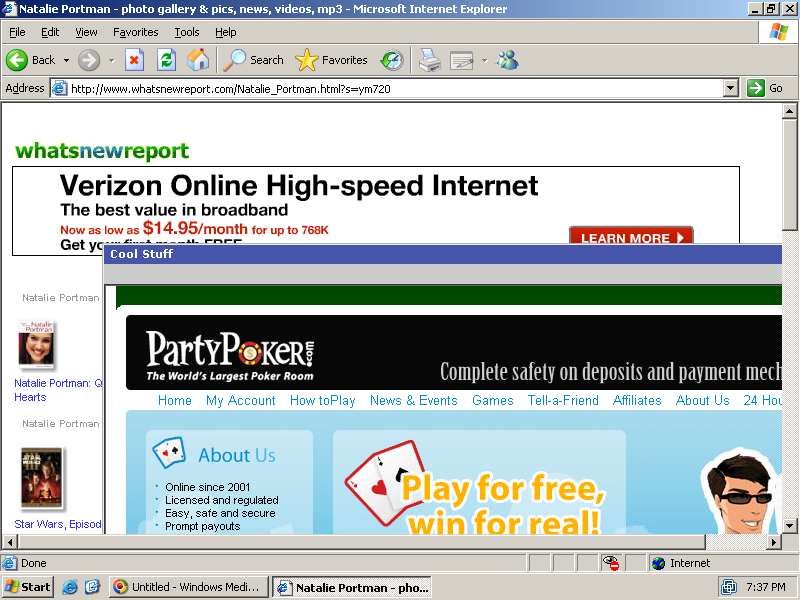The image size is (800, 600).
Task: Click the system tray network icon
Action: pos(728,587)
